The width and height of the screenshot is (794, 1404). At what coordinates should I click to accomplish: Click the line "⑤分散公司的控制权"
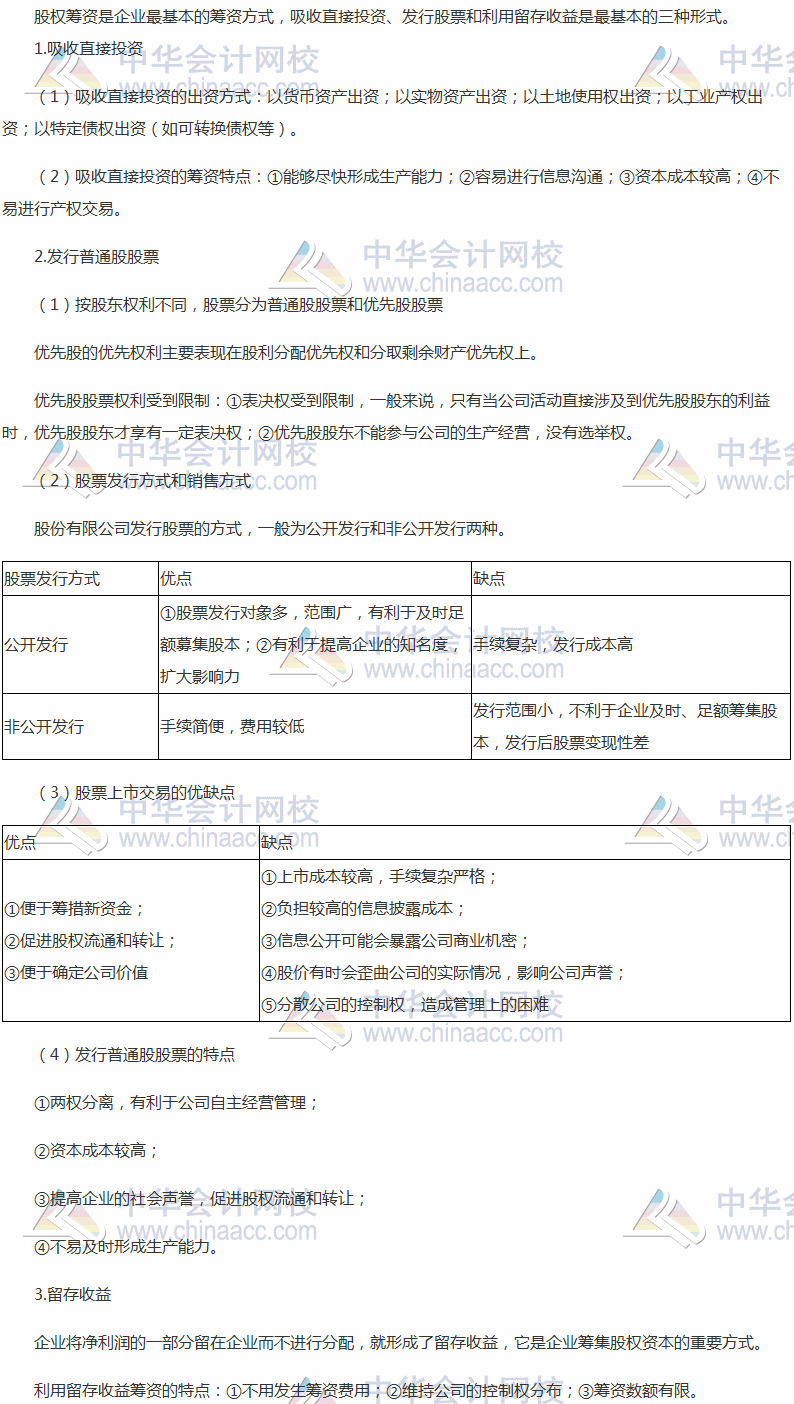pyautogui.click(x=405, y=1004)
